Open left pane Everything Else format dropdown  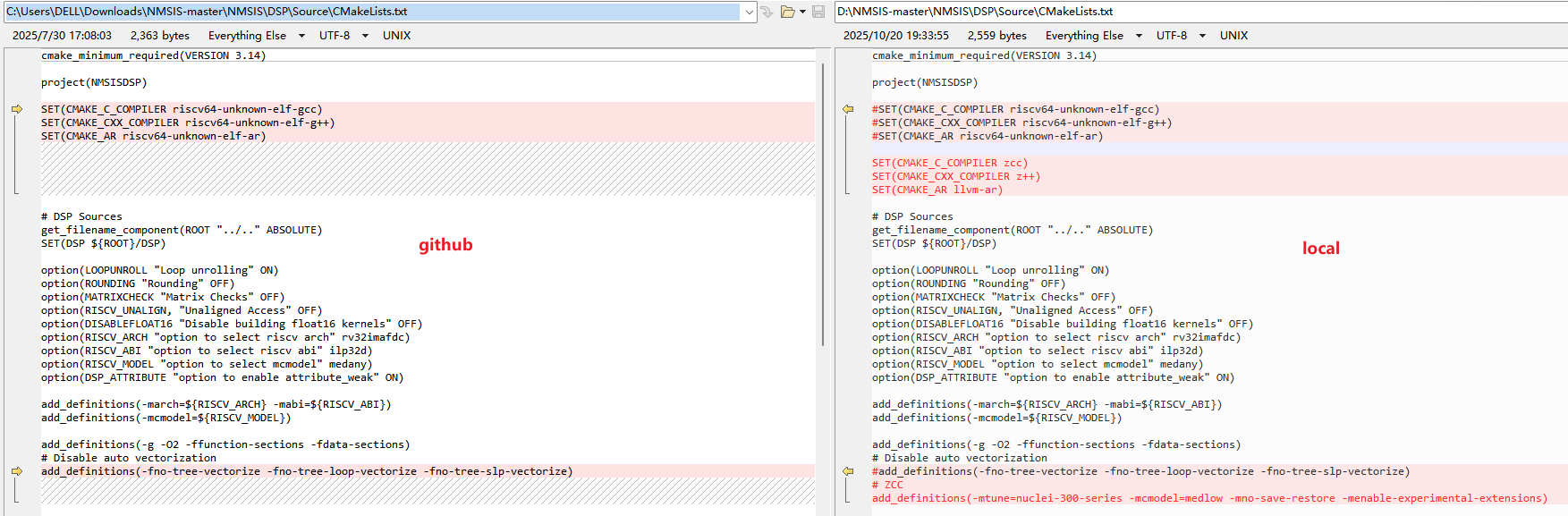pyautogui.click(x=301, y=36)
